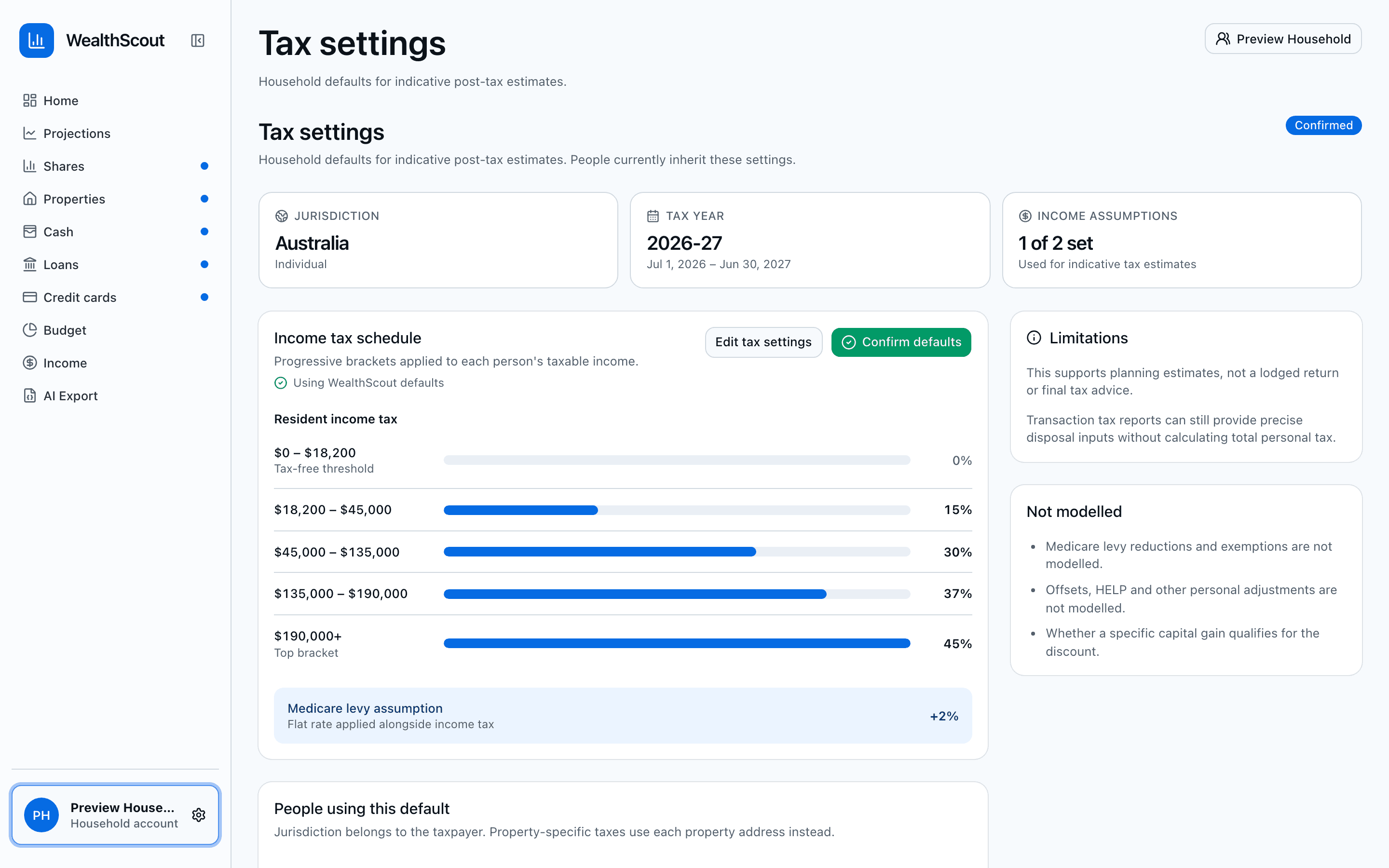
Task: Click the Cash wallet icon
Action: tap(30, 231)
